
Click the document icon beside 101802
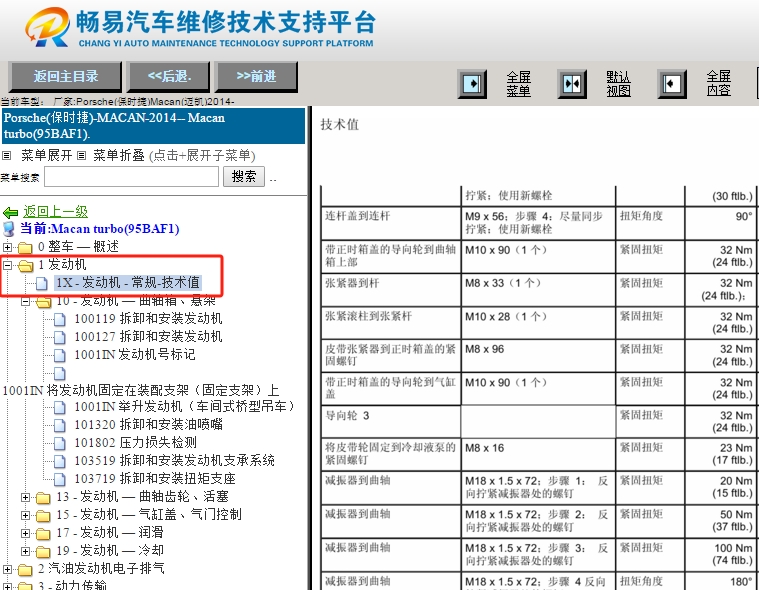(x=60, y=443)
